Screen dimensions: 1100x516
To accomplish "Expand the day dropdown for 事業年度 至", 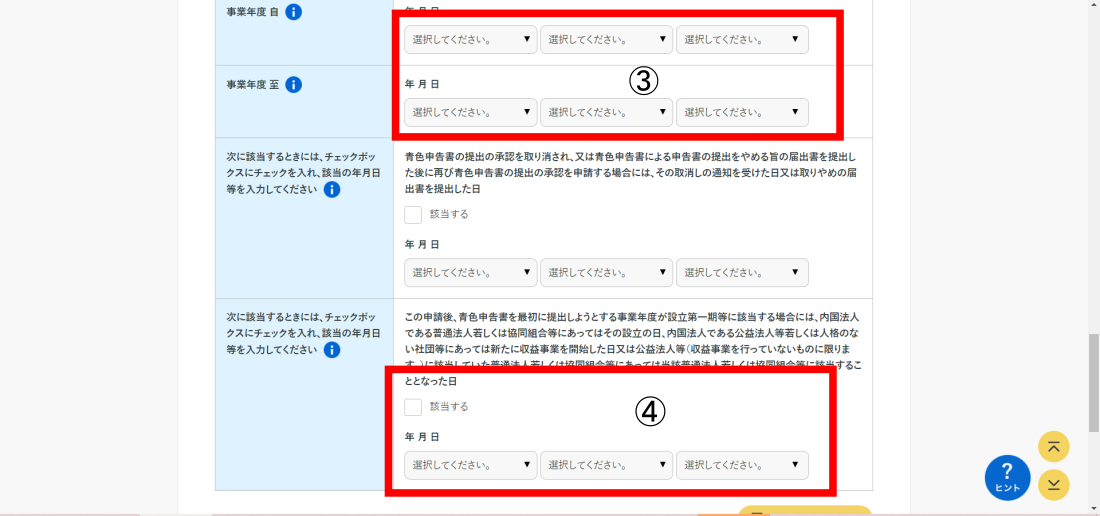I will point(742,112).
